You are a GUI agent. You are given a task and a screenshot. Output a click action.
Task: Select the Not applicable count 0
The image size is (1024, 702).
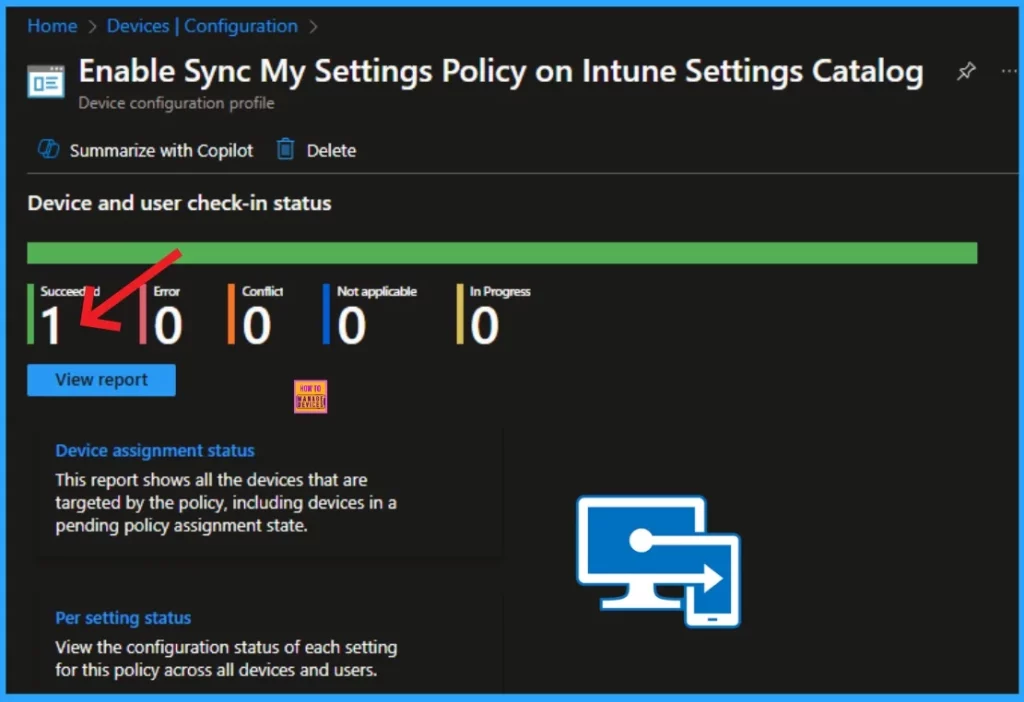(x=351, y=325)
